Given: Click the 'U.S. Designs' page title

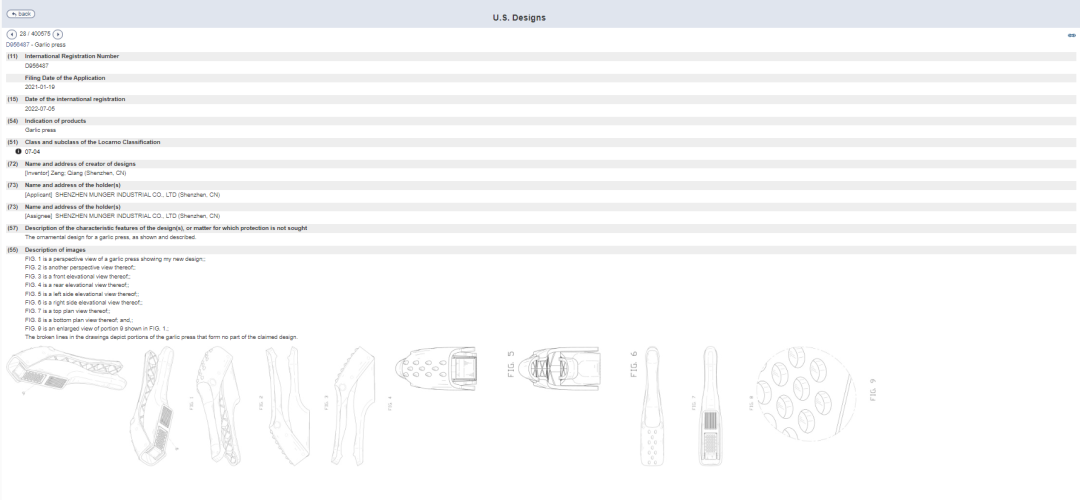Looking at the screenshot, I should coord(519,18).
